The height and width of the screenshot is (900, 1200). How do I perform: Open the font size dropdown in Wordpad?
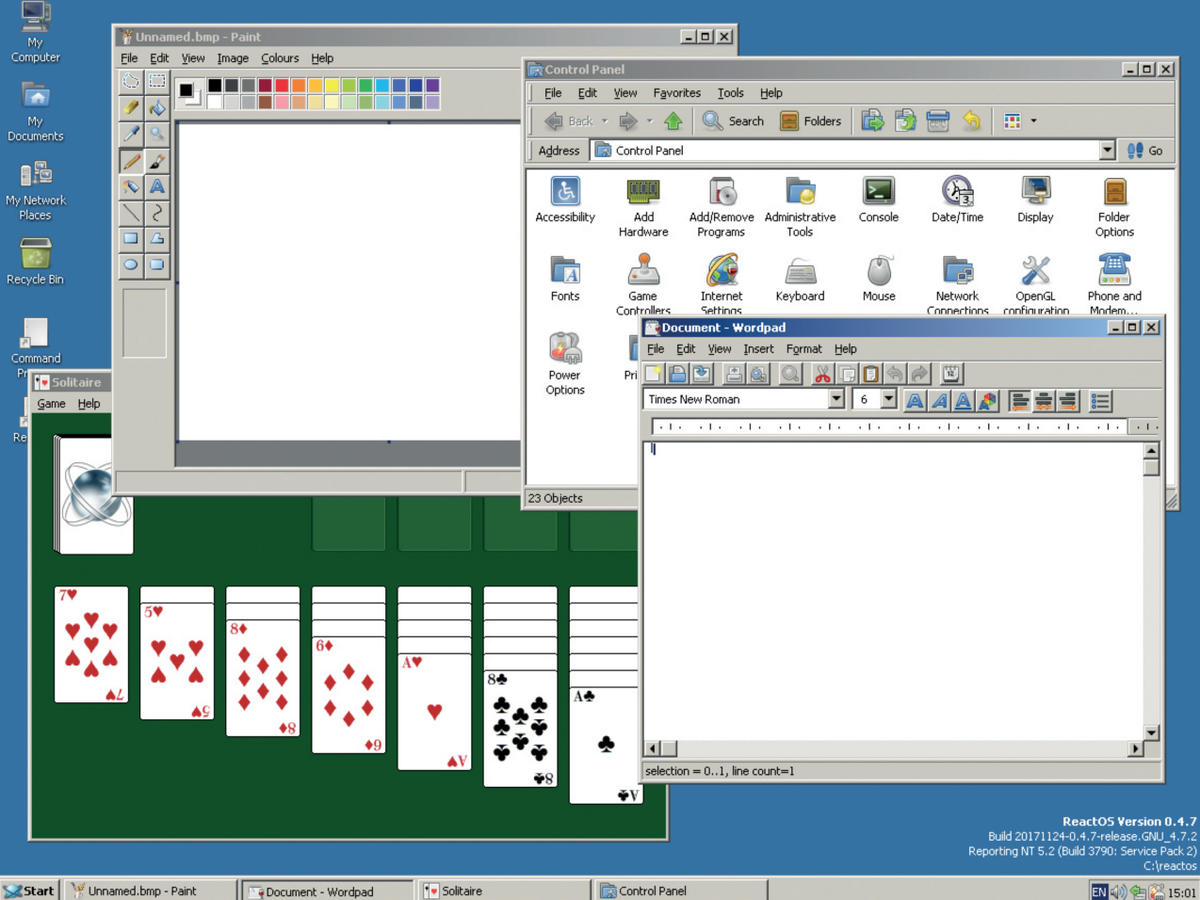888,399
